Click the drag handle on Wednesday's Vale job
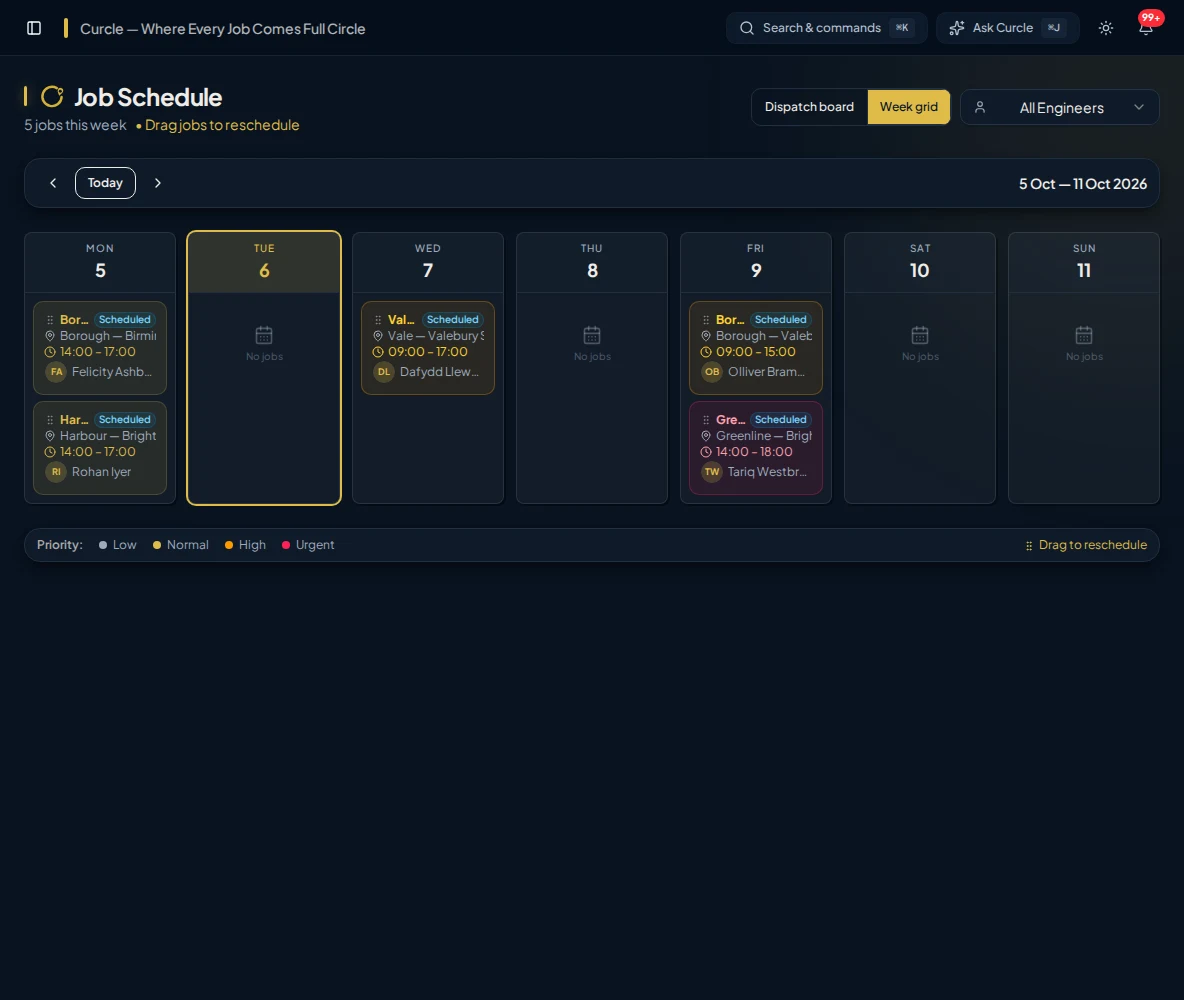Screen dimensions: 1184x1000 point(378,320)
